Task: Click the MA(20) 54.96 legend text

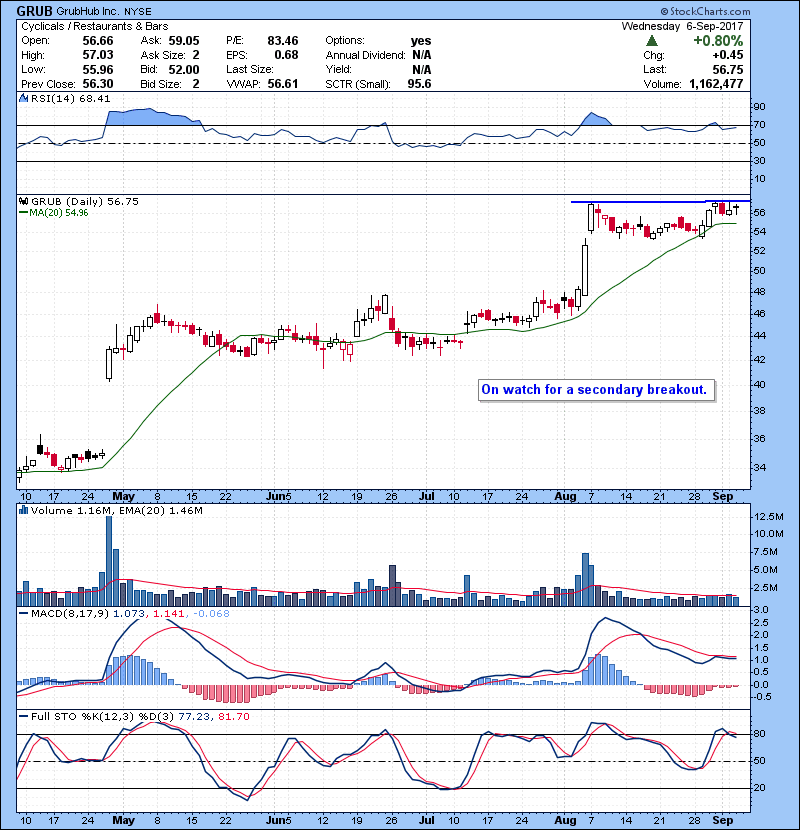Action: [x=59, y=213]
